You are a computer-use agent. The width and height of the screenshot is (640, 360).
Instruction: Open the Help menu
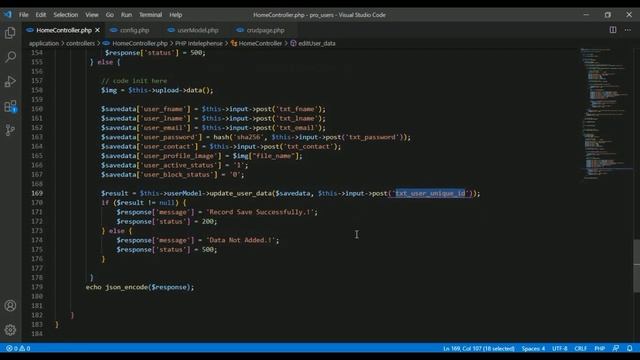tap(176, 15)
